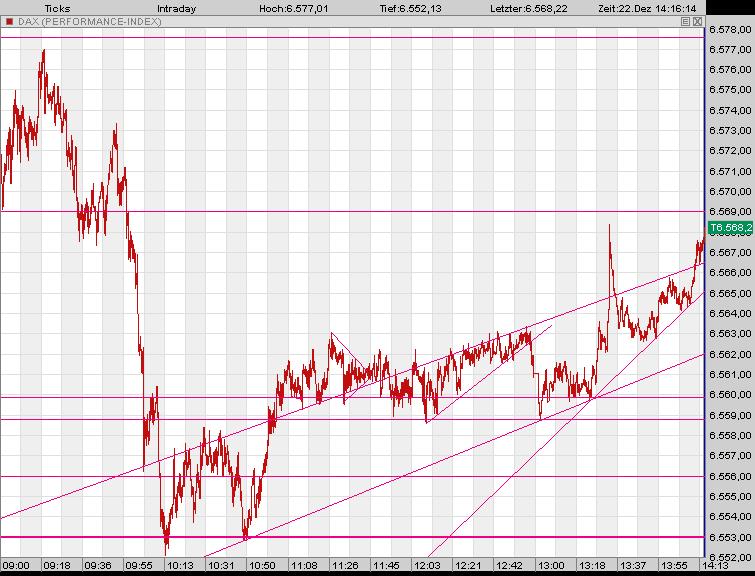755x576 pixels.
Task: Close the DAX chart panel
Action: point(697,22)
